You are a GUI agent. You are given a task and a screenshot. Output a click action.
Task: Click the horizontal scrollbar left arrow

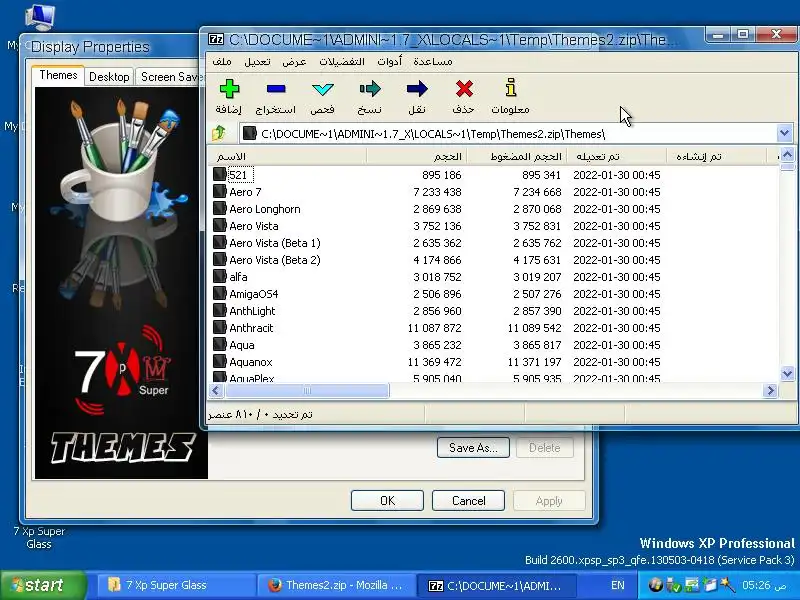point(215,391)
